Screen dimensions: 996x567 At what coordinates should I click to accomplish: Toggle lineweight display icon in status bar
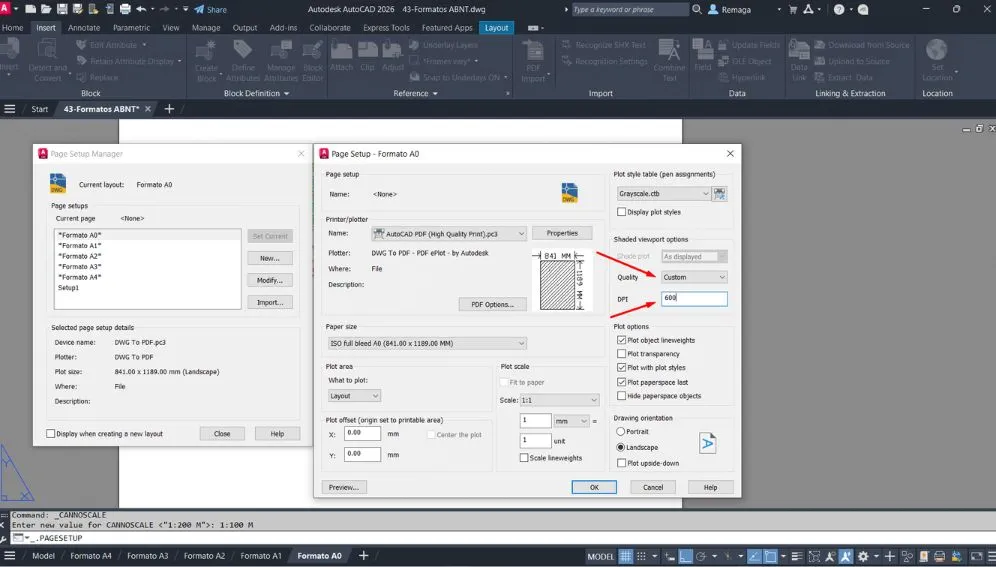click(797, 556)
